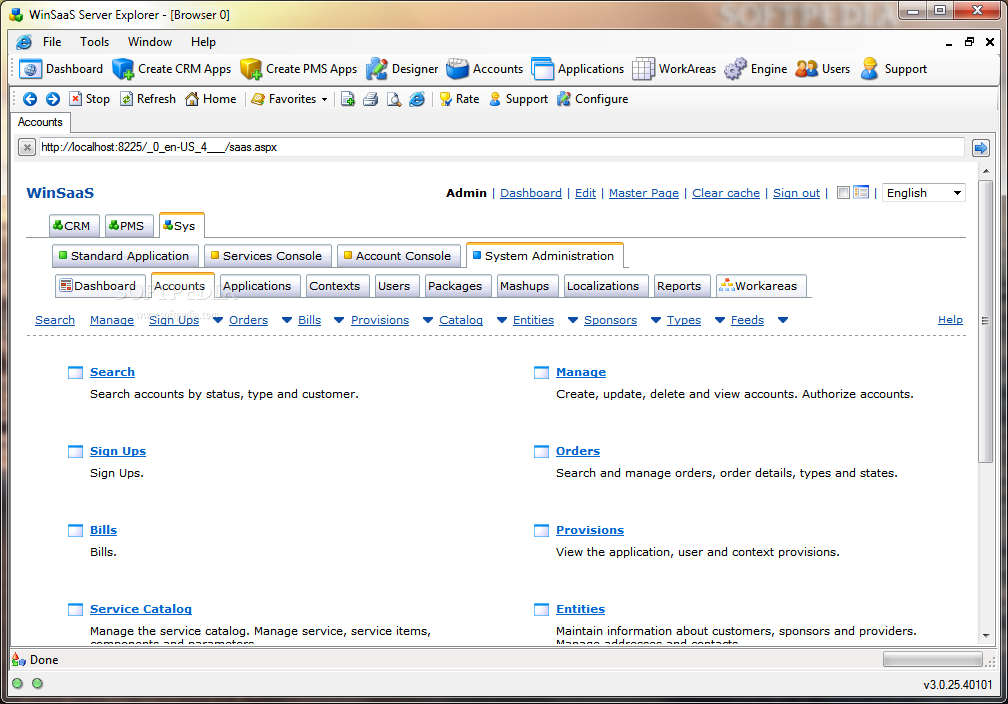Click the Master Page link
The height and width of the screenshot is (704, 1008).
[644, 193]
